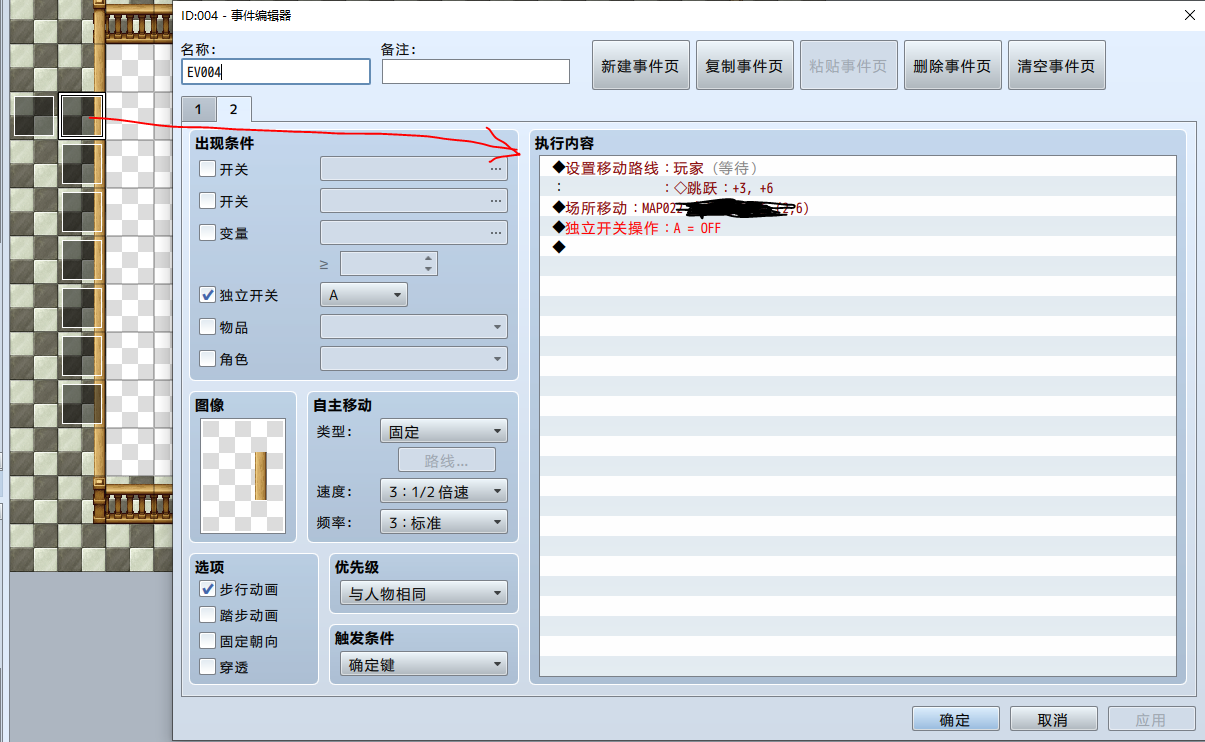Viewport: 1205px width, 742px height.
Task: Click the 清空事件页 button
Action: (x=1056, y=66)
